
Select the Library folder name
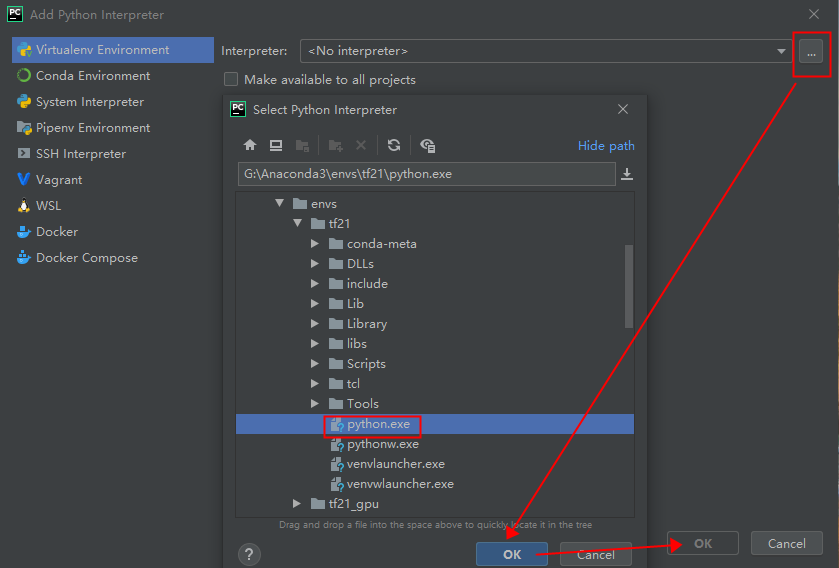(367, 324)
